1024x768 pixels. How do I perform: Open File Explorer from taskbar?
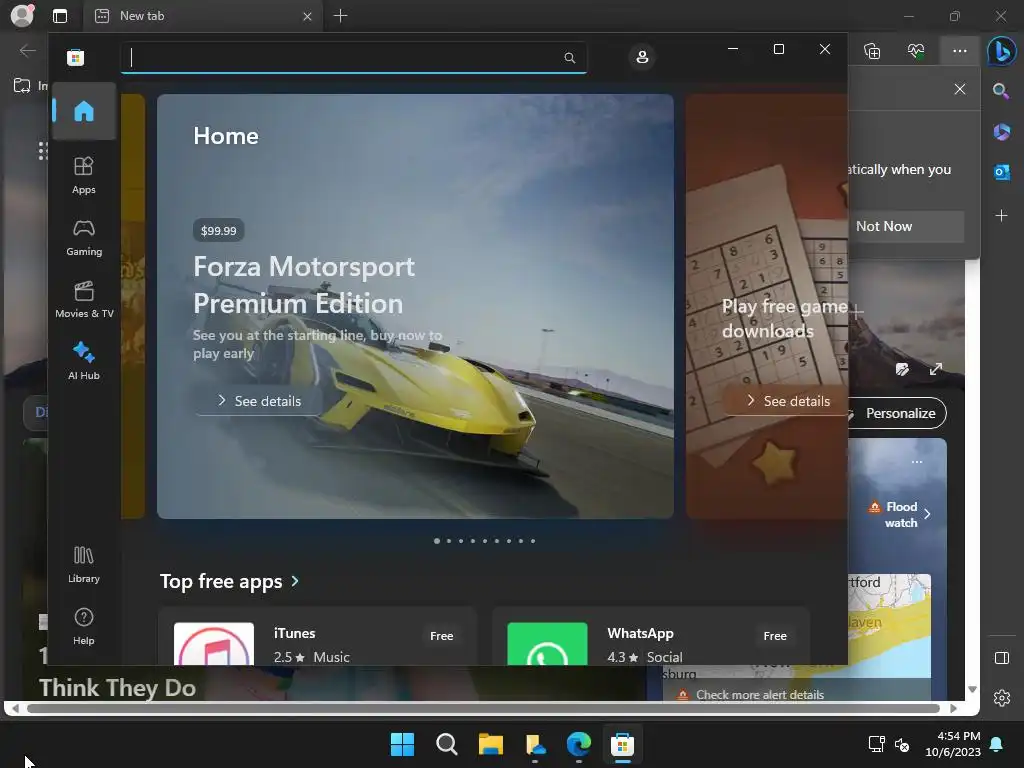click(490, 744)
